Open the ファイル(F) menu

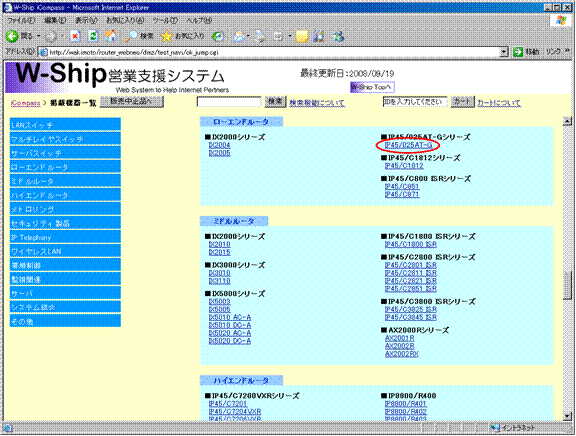point(21,21)
